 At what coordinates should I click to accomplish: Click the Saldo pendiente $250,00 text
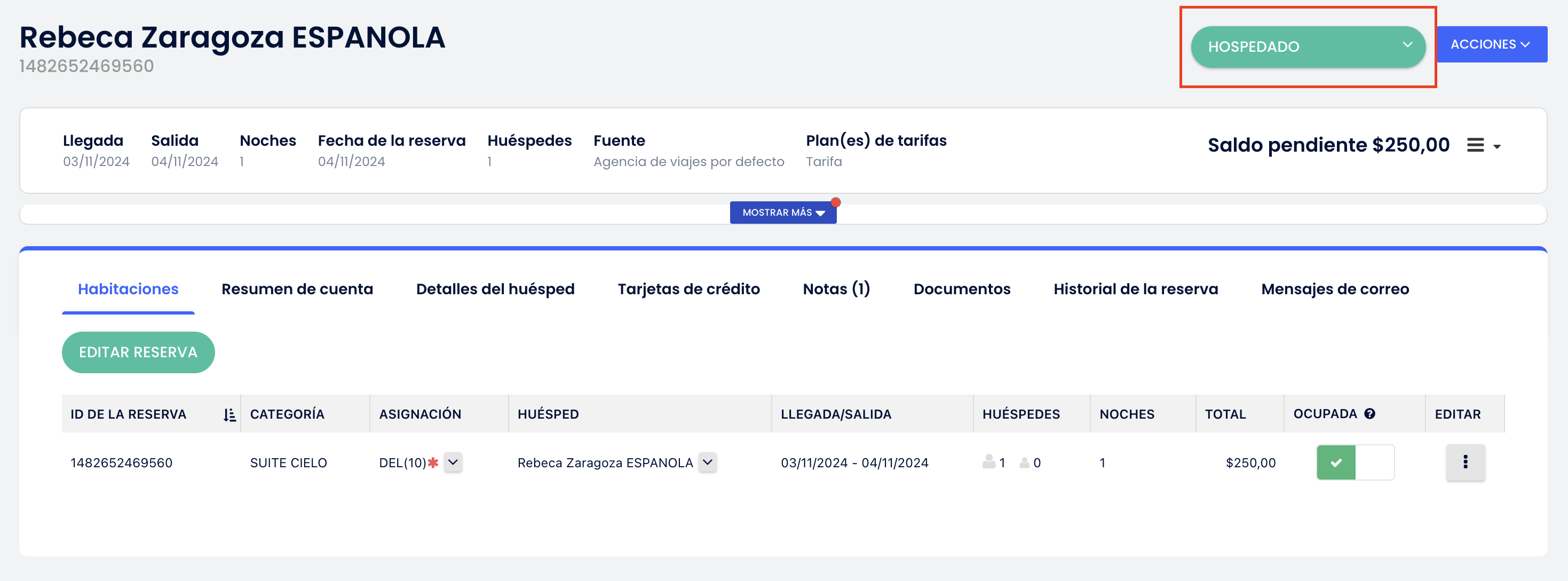(1328, 145)
